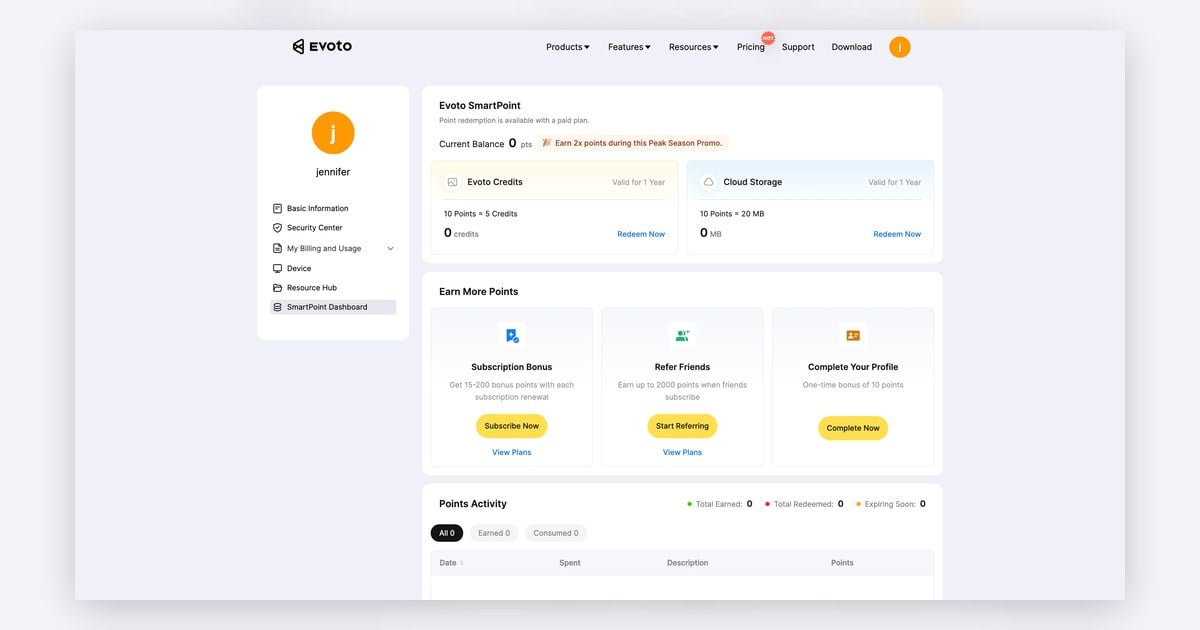
Task: Click the Spent column header
Action: pos(570,563)
